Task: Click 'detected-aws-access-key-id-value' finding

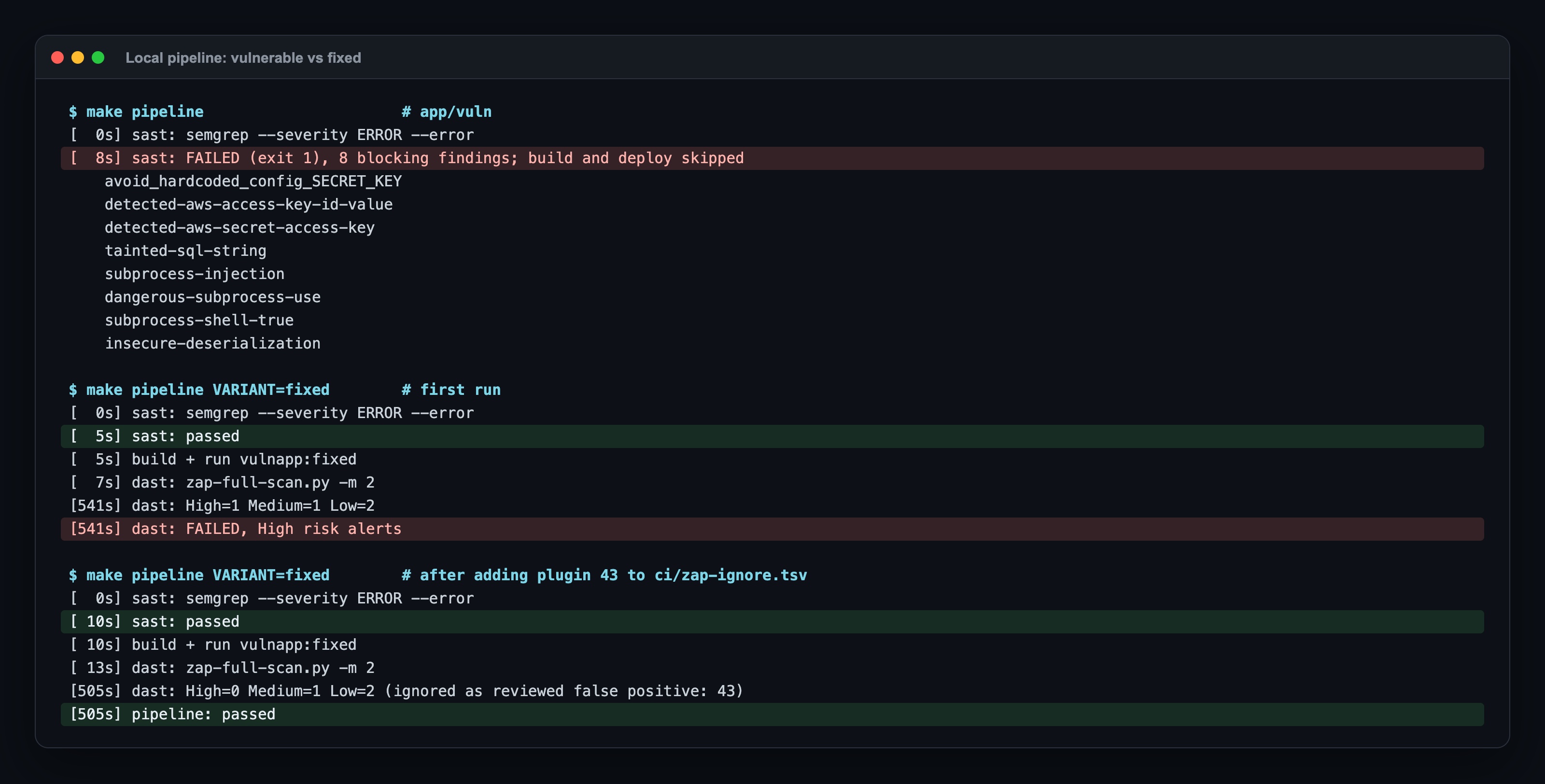Action: (248, 205)
